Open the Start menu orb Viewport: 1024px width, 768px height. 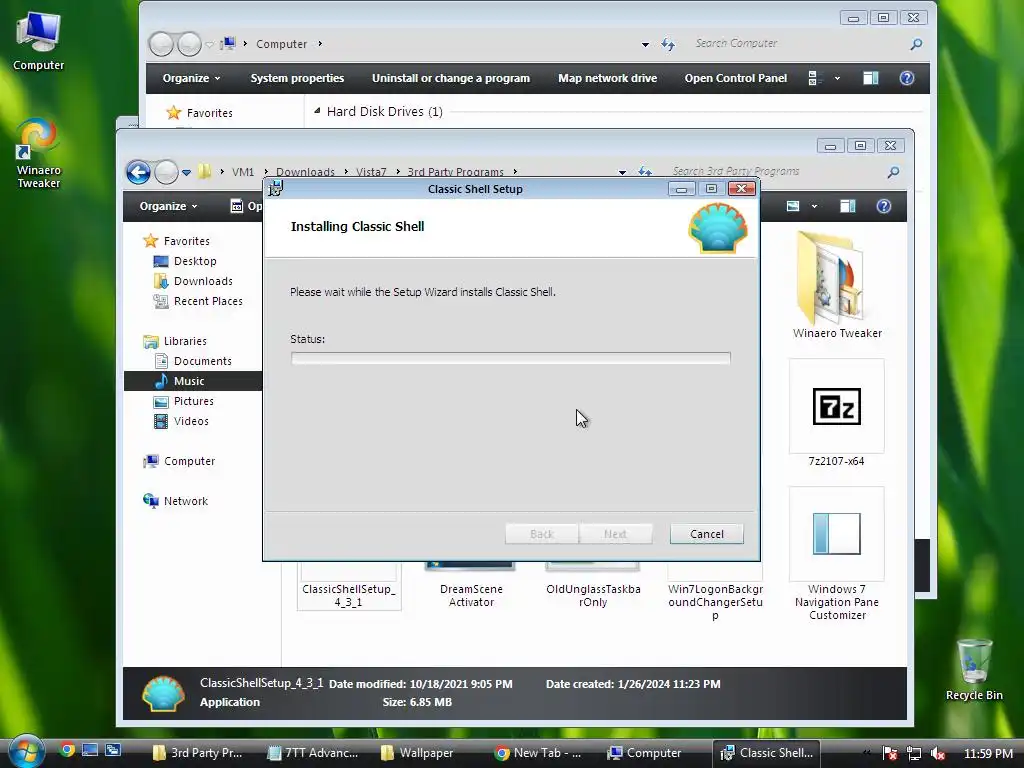pos(25,752)
